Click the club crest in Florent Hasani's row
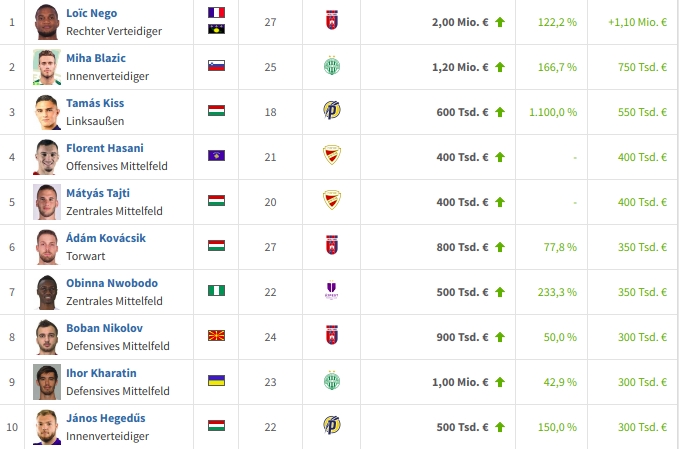Image resolution: width=679 pixels, height=449 pixels. coord(332,156)
